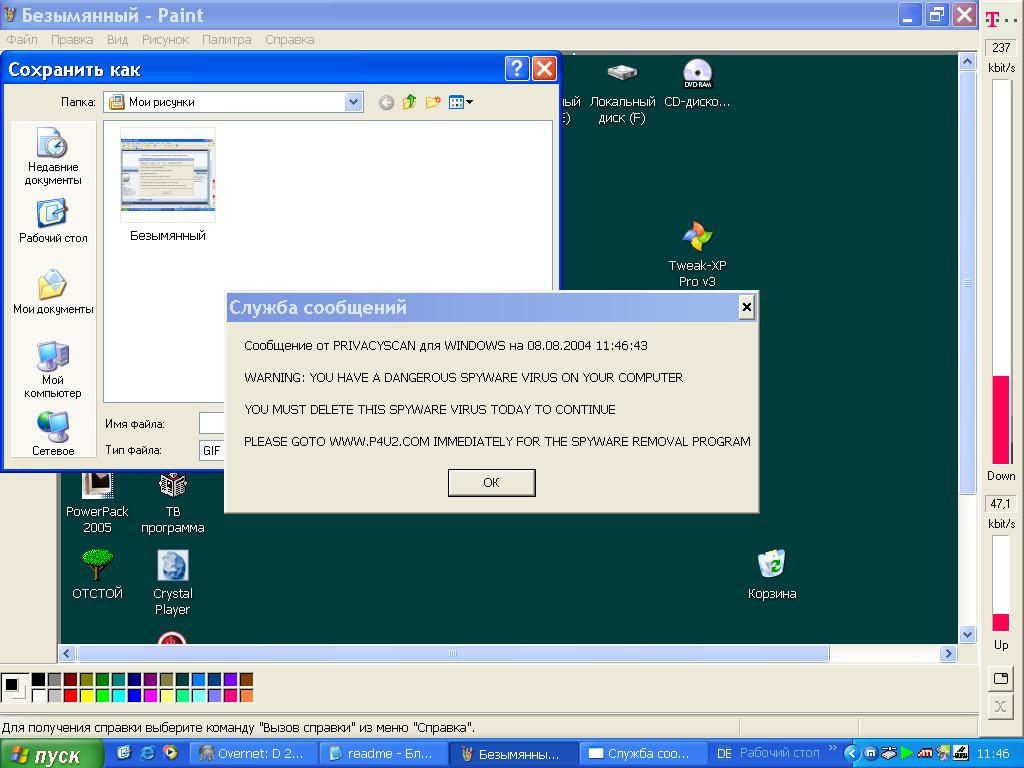The image size is (1024, 768).
Task: Select the Корзина recycle bin icon
Action: click(x=772, y=575)
